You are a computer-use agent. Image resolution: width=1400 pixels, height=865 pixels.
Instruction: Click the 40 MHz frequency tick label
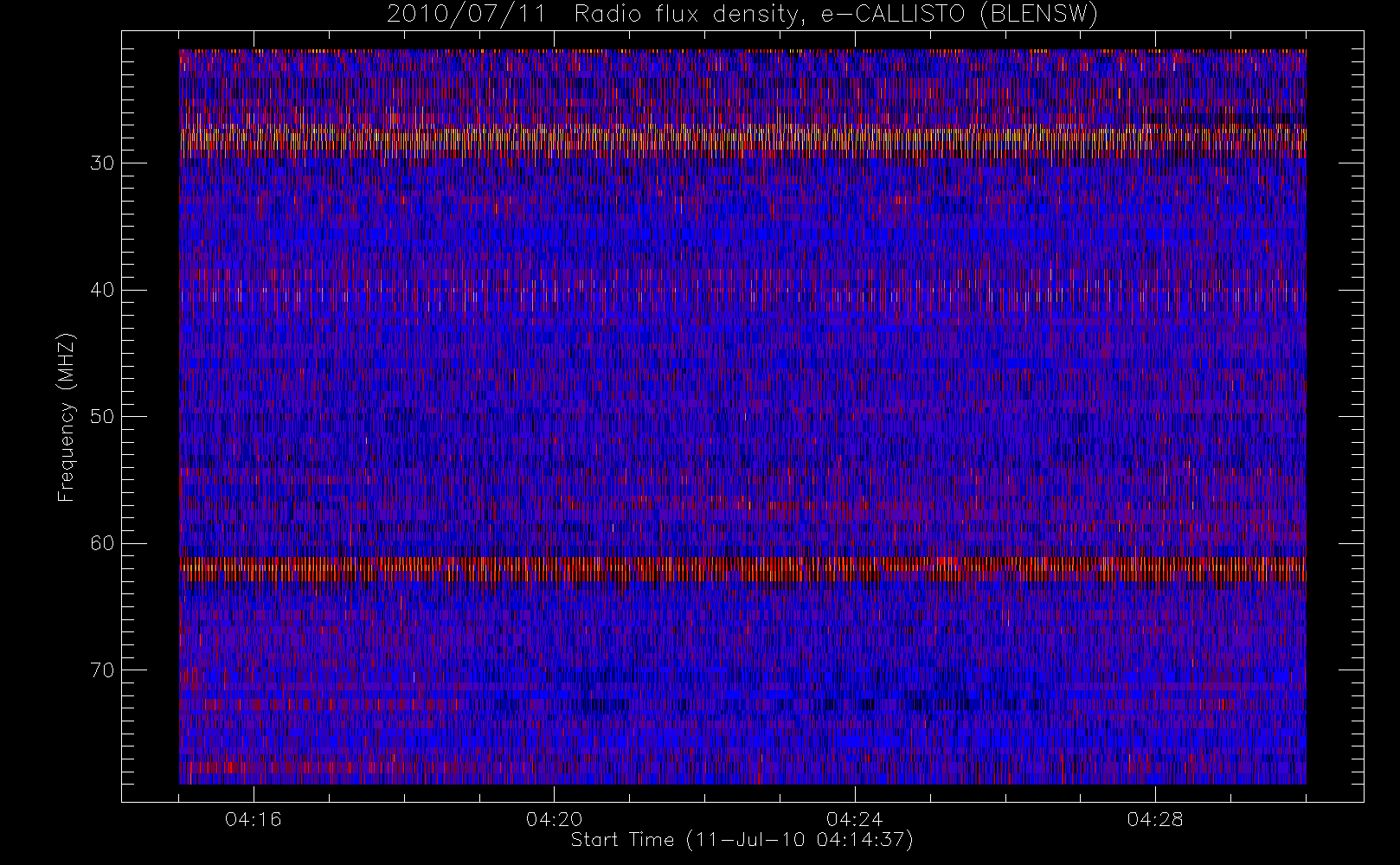[x=102, y=290]
